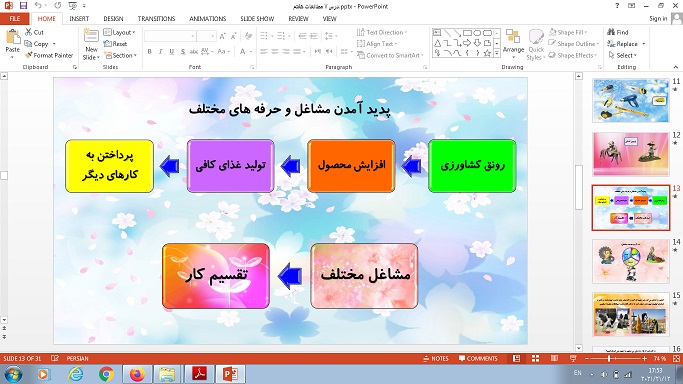This screenshot has width=683, height=384.
Task: Click the Undo arrow in title bar
Action: (x=38, y=6)
